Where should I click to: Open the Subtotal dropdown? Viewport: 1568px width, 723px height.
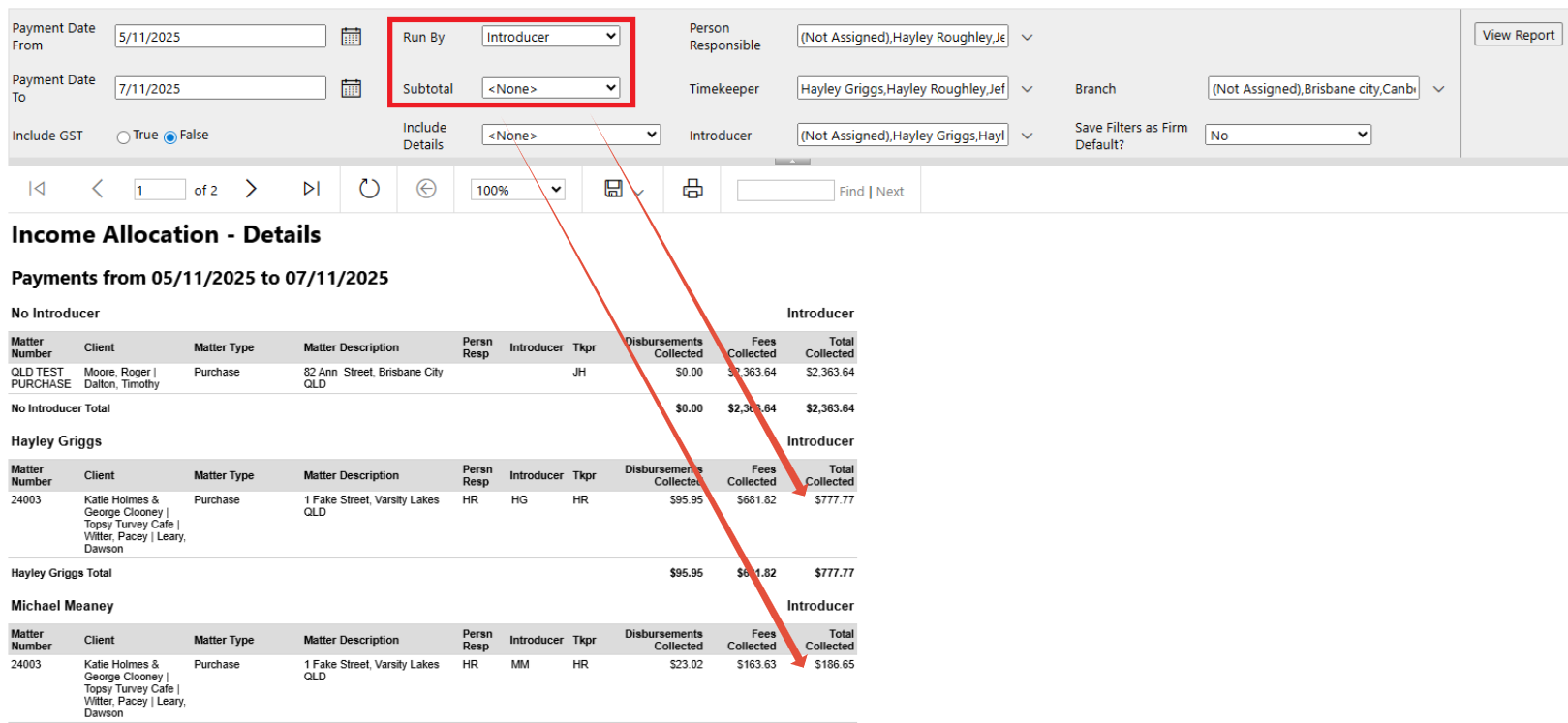(x=550, y=88)
